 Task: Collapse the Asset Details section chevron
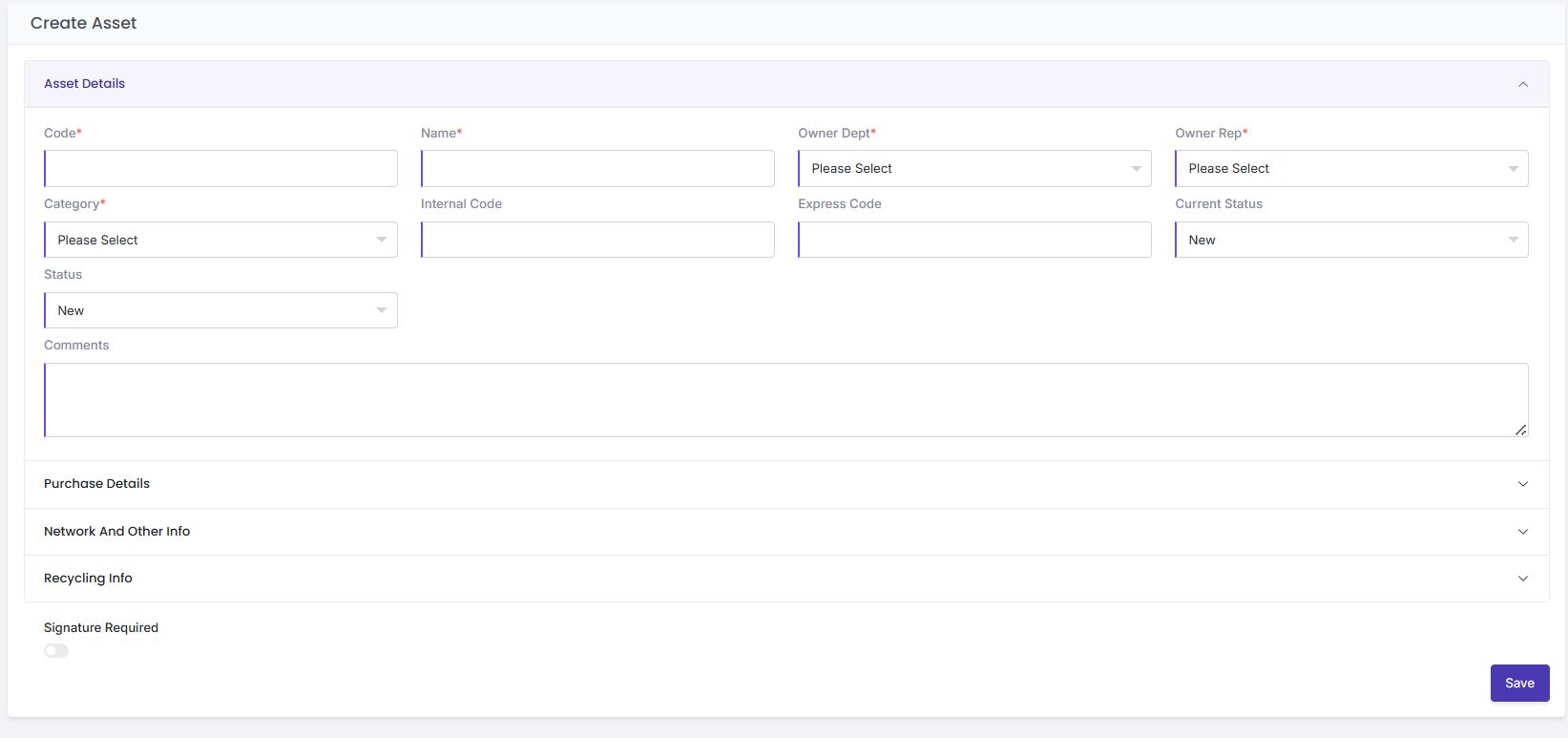[1522, 84]
